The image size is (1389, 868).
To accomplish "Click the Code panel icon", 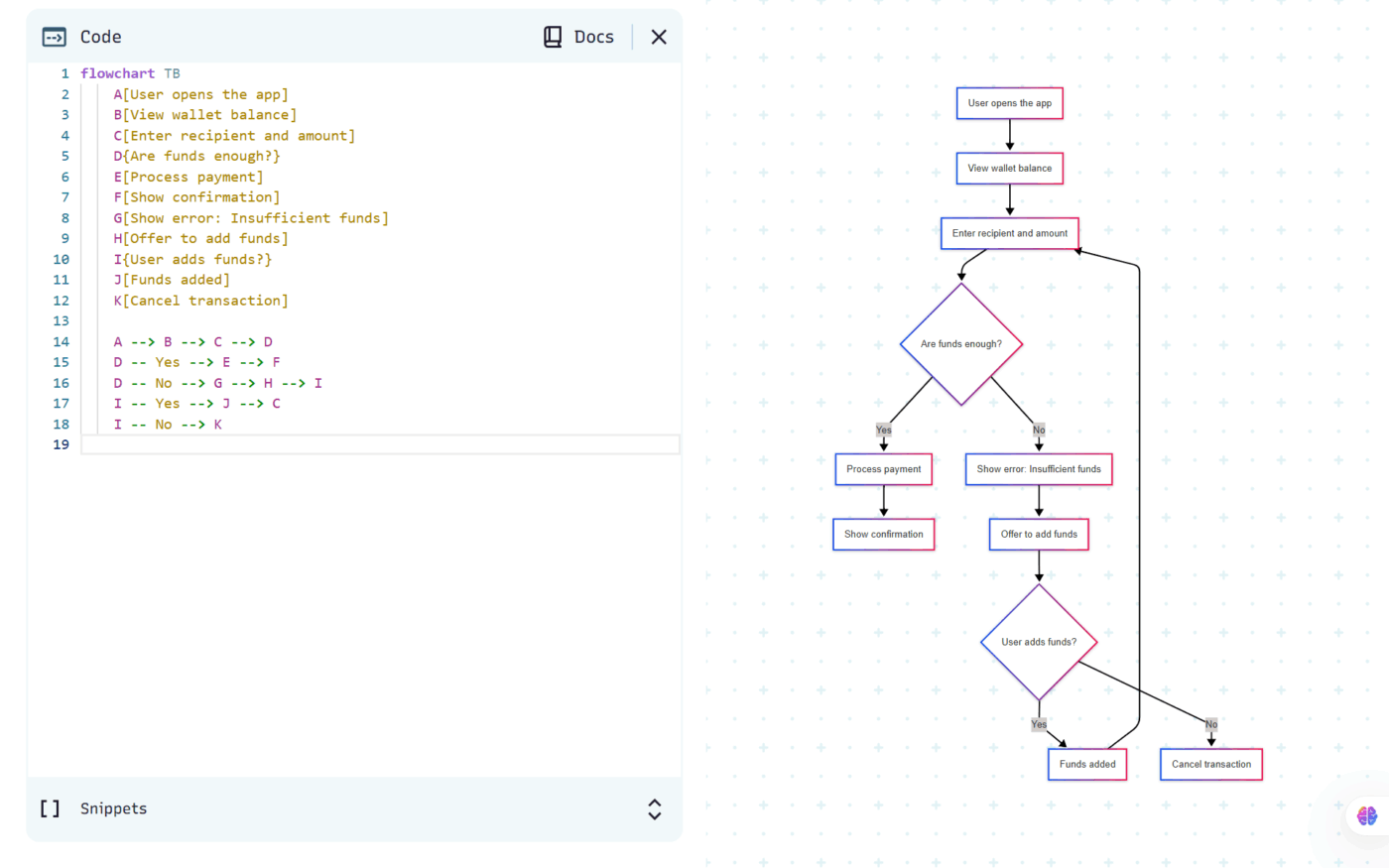I will tap(54, 37).
